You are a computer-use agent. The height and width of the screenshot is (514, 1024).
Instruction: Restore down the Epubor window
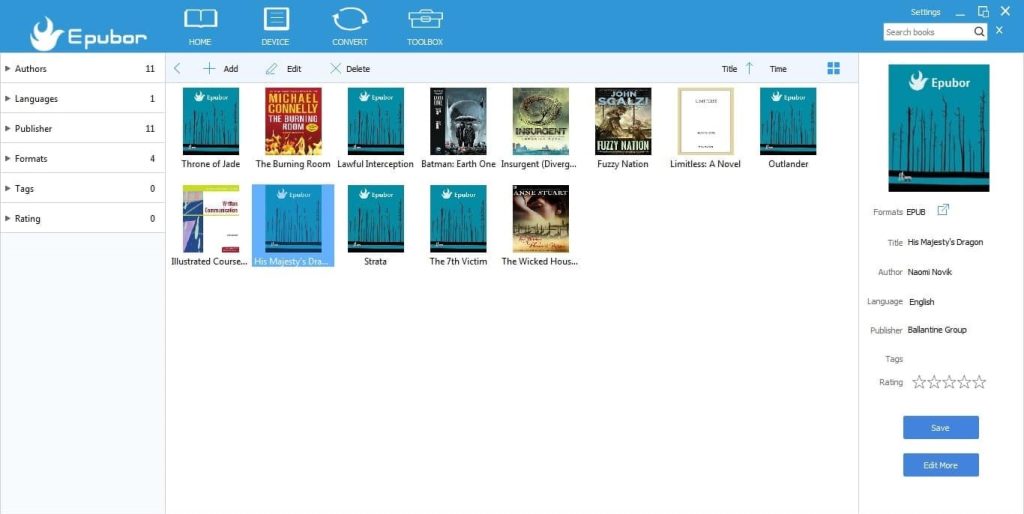983,12
